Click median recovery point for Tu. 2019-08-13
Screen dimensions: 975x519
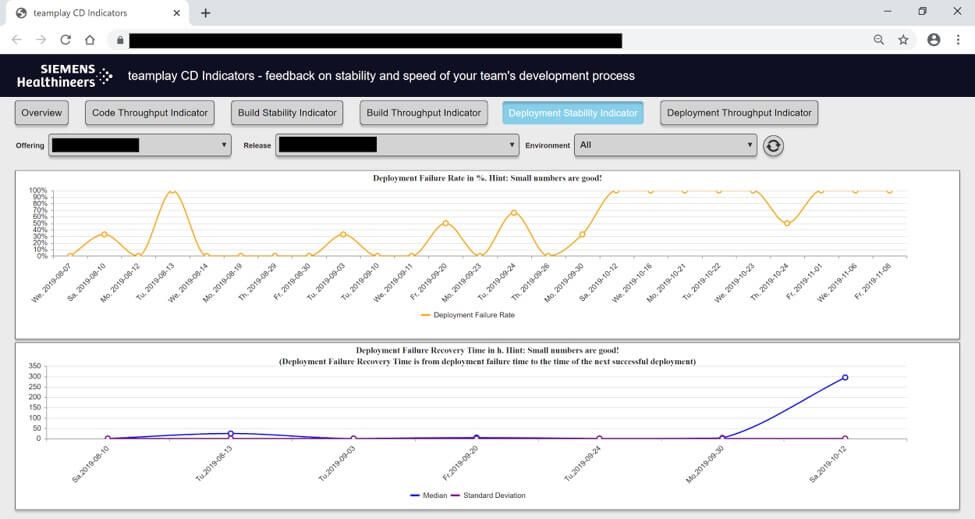[x=231, y=434]
